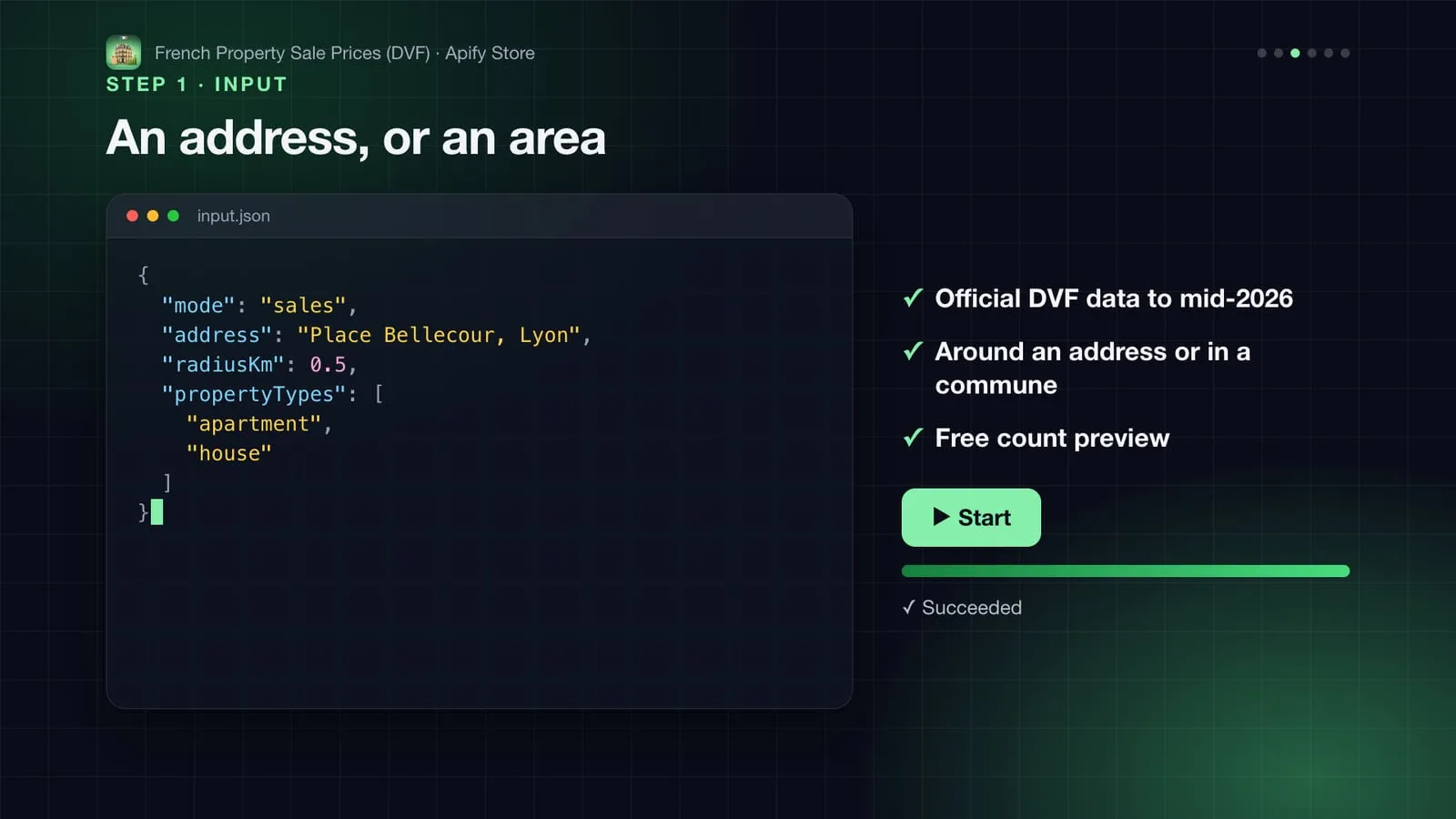Image resolution: width=1456 pixels, height=819 pixels.
Task: Click the "propertyTypes" key
Action: [254, 394]
